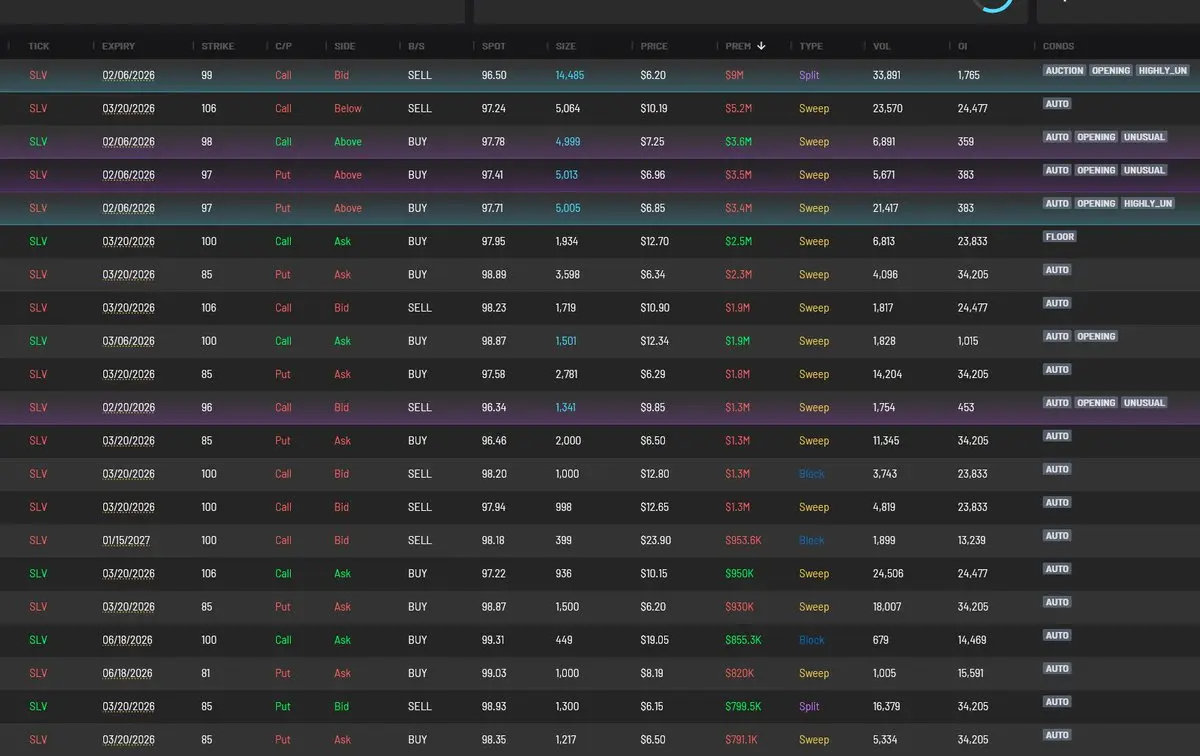
Task: Sort by the B/S column header
Action: [417, 46]
